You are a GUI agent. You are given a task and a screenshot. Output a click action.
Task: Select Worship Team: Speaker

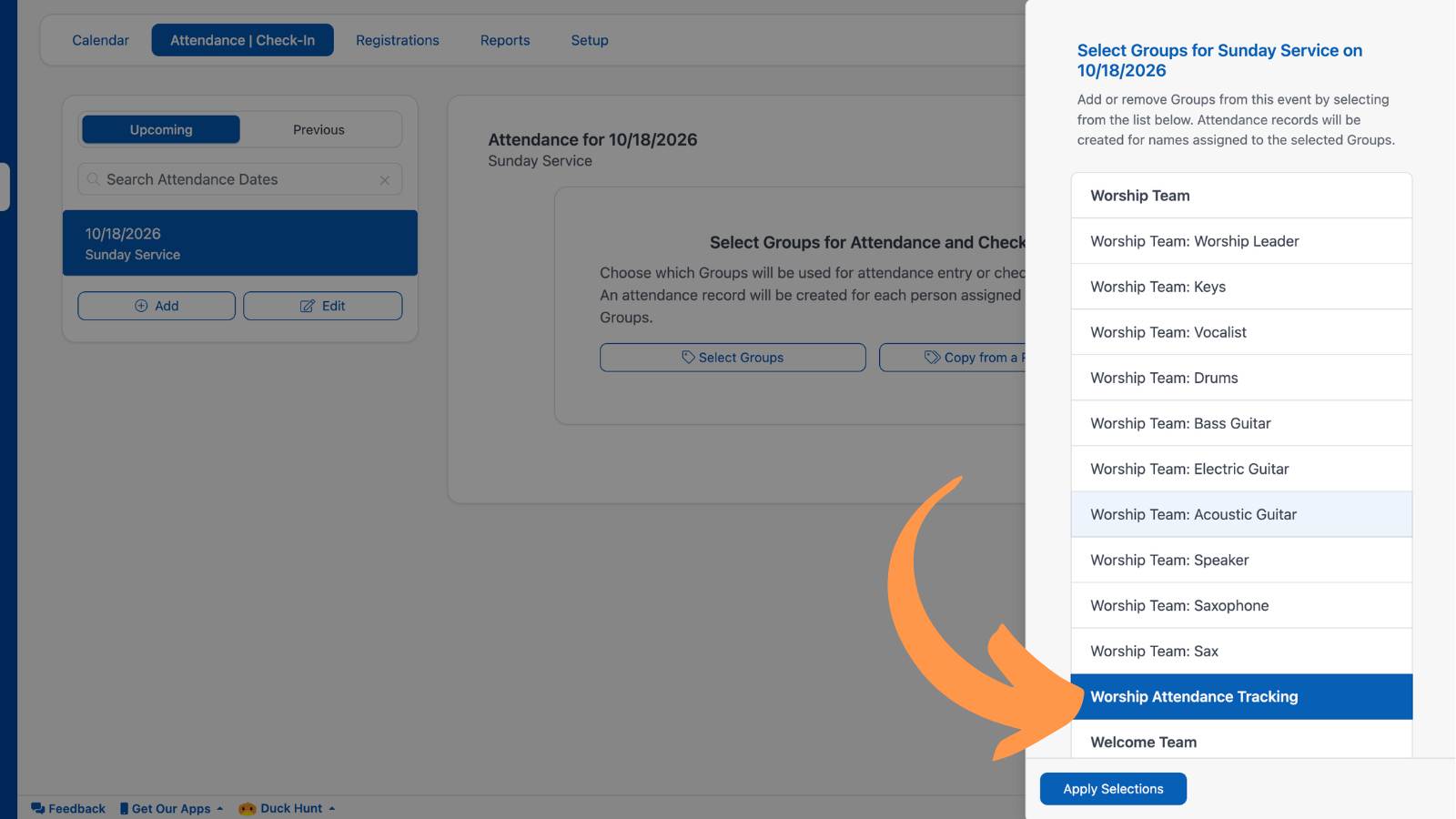coord(1241,560)
